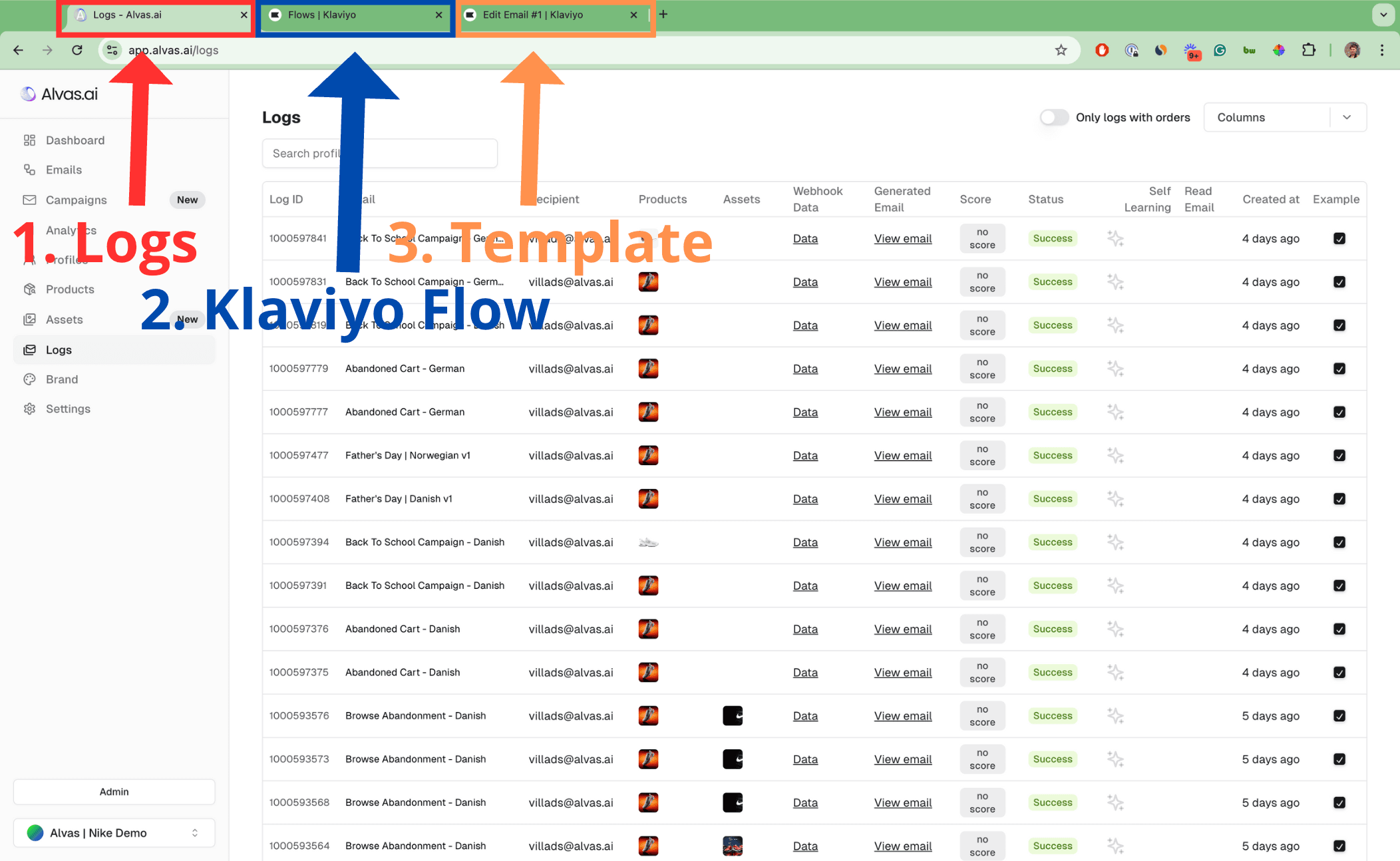Viewport: 1400px width, 861px height.
Task: Go back in browser history
Action: [x=19, y=50]
